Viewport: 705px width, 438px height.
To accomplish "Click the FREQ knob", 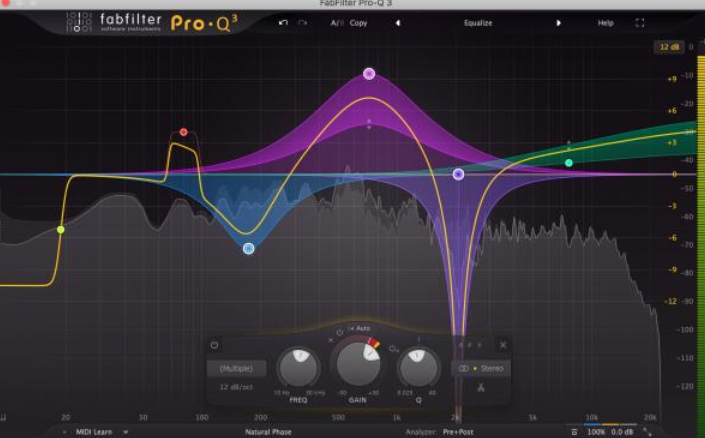I will click(x=299, y=368).
